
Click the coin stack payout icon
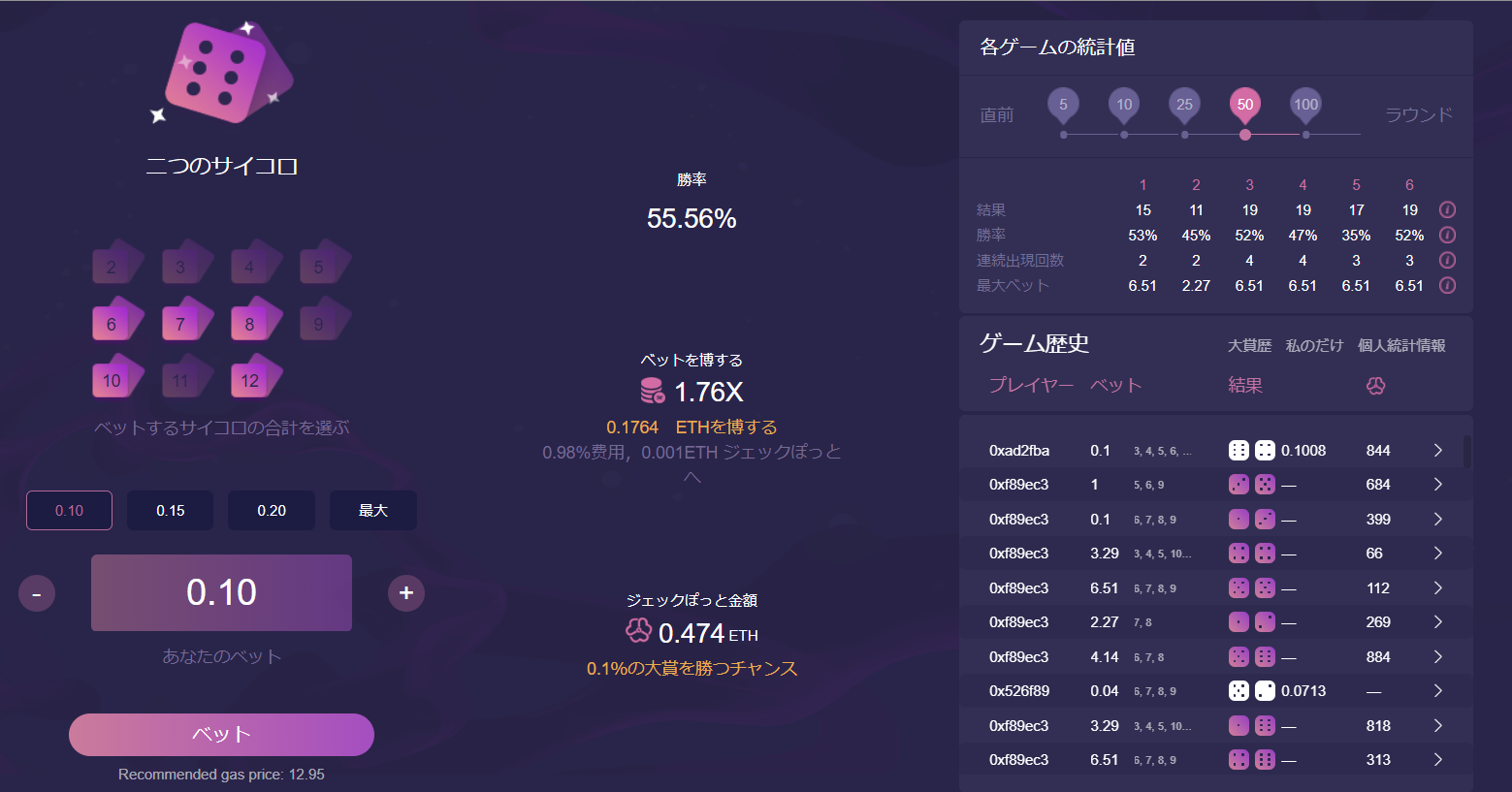(653, 391)
